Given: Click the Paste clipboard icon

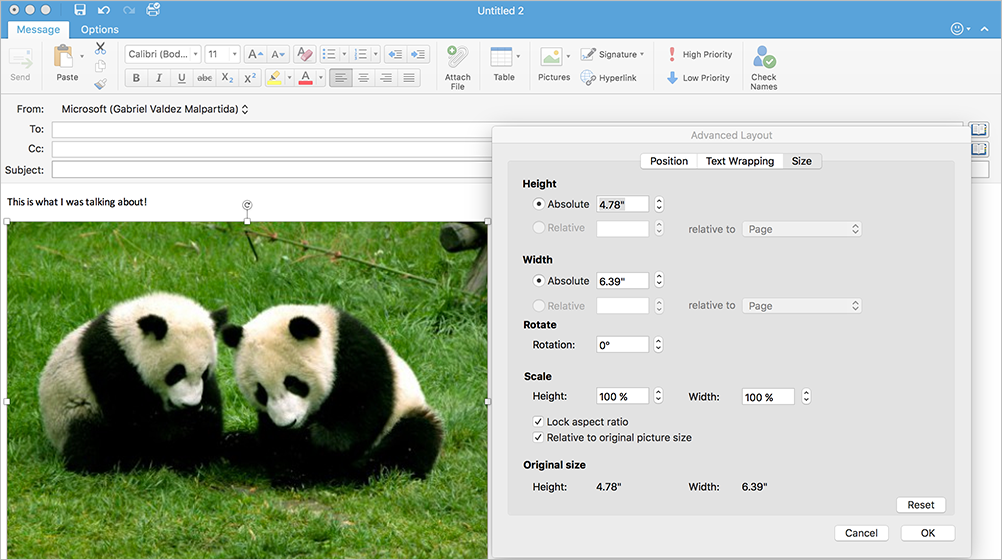Looking at the screenshot, I should (65, 58).
